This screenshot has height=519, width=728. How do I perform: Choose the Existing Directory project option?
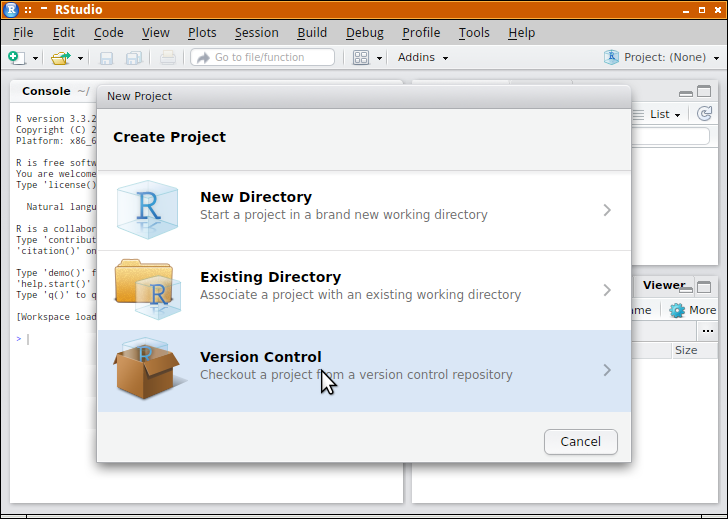(x=364, y=290)
